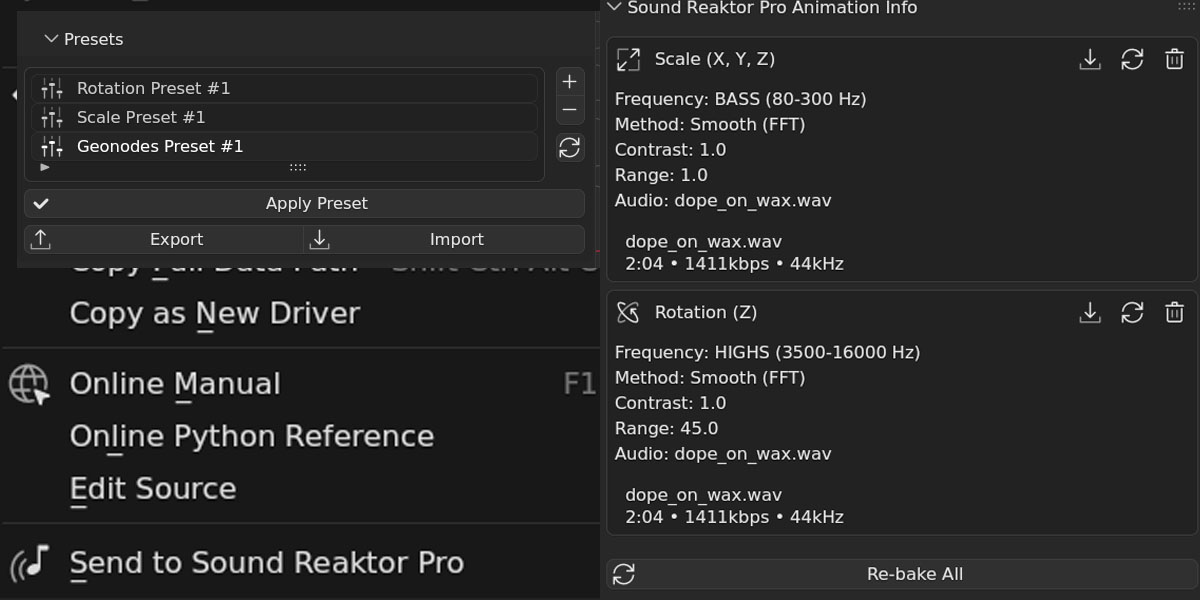This screenshot has height=600, width=1200.
Task: Expand the preset list filter triangle
Action: point(44,168)
